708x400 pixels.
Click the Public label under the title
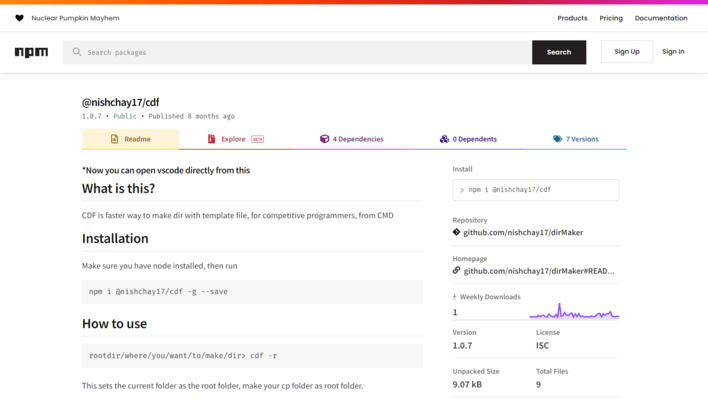point(125,116)
